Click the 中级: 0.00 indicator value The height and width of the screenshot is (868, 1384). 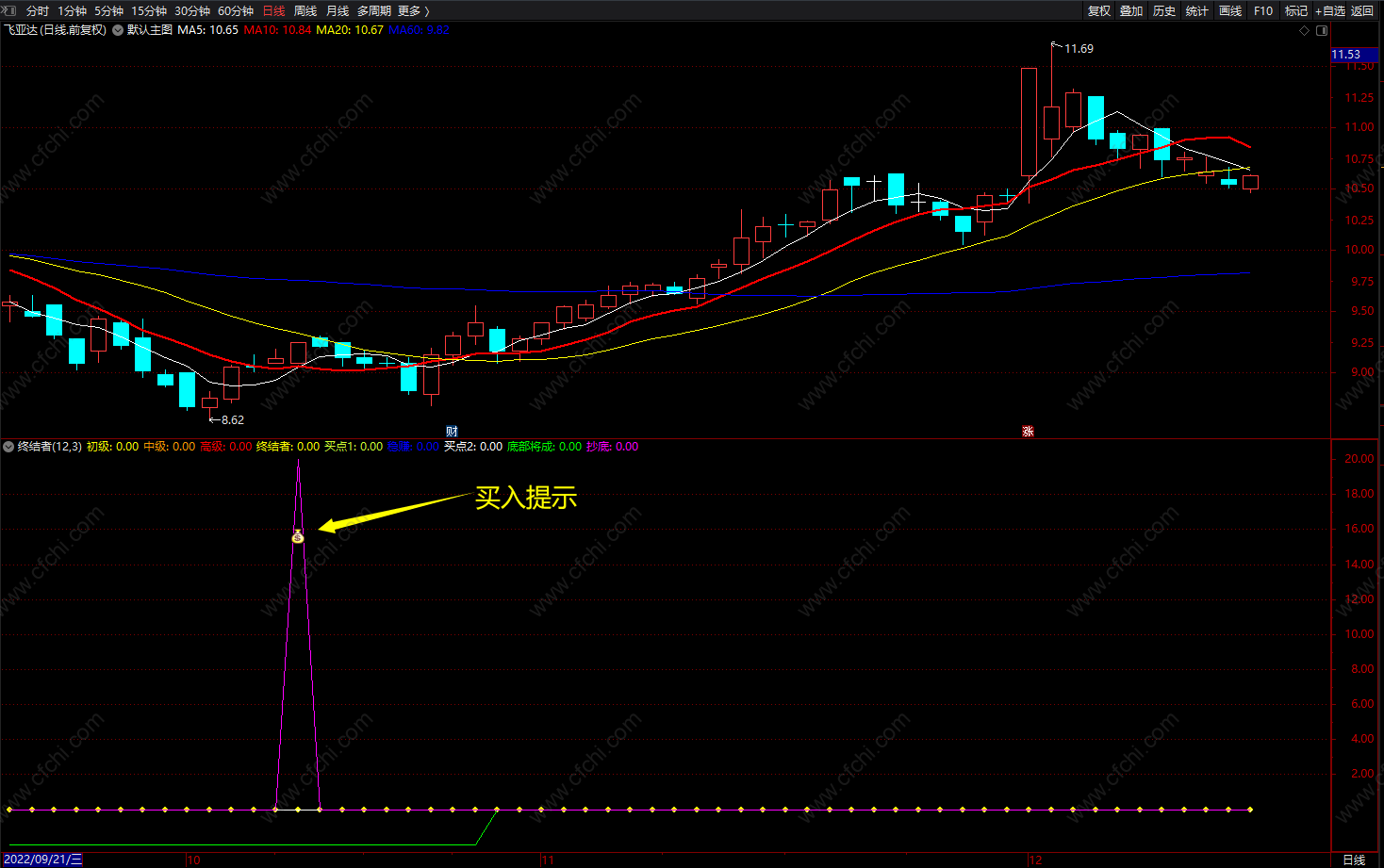[170, 447]
